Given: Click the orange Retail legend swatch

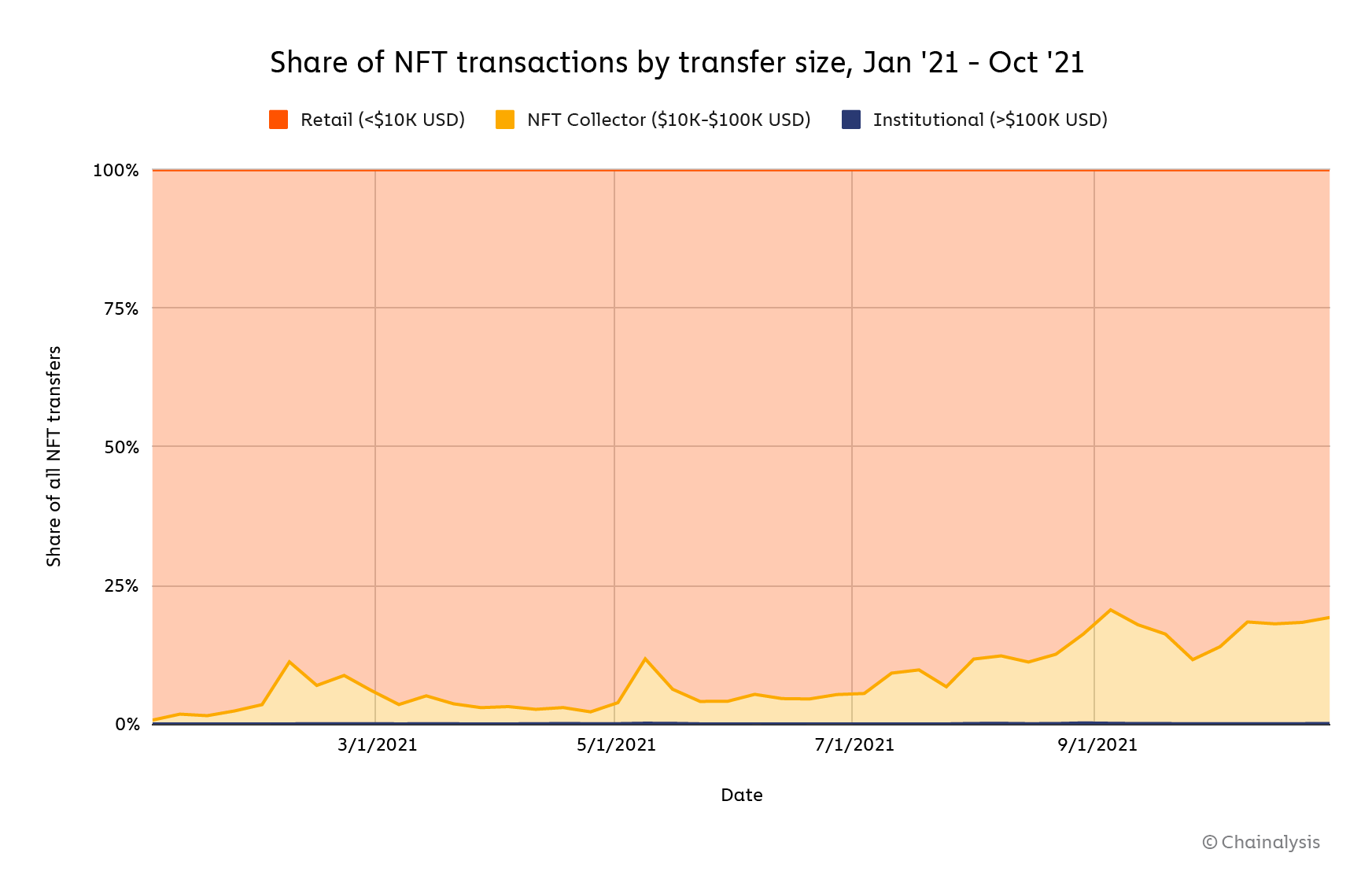Looking at the screenshot, I should 278,120.
